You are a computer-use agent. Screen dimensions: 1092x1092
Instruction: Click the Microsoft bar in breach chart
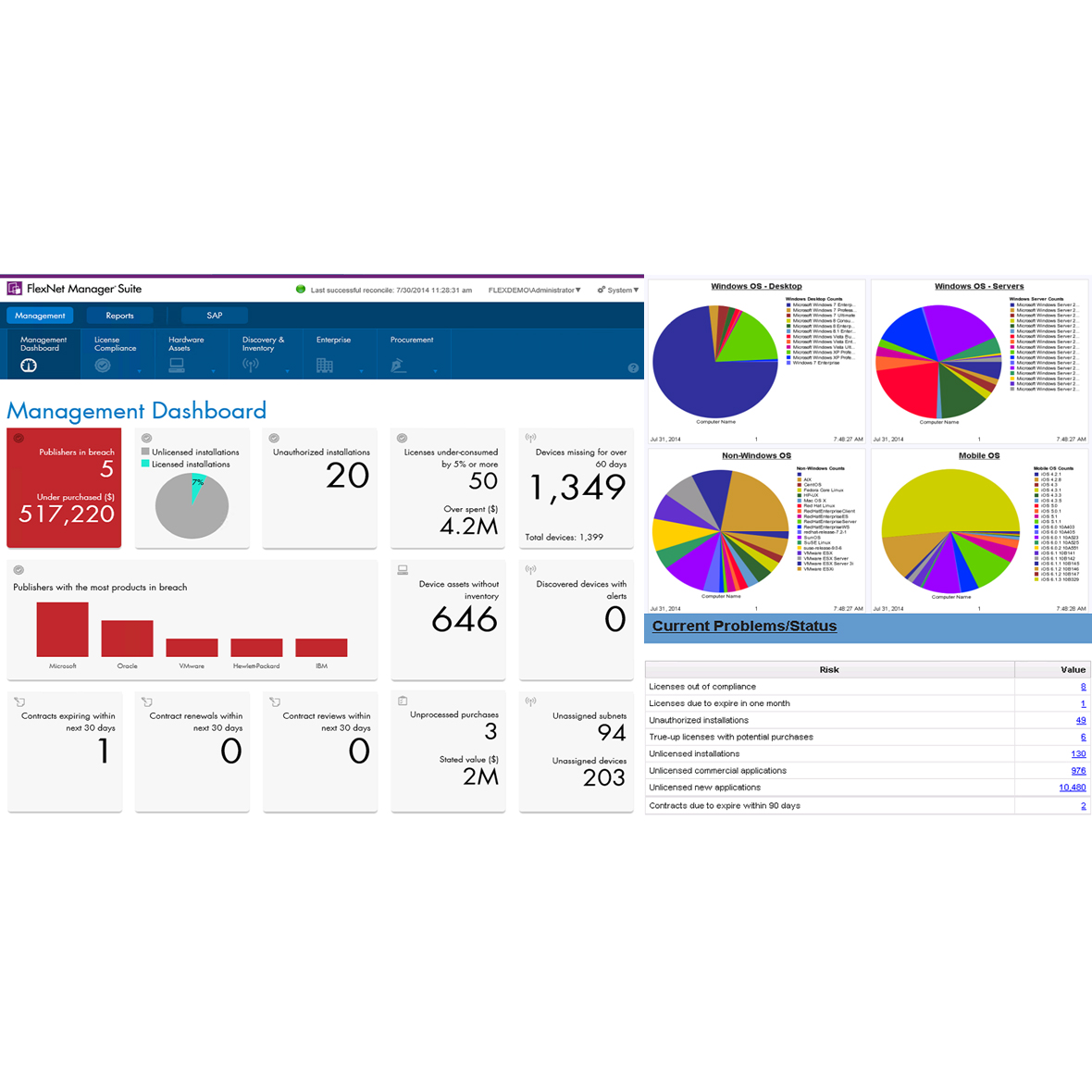click(63, 629)
